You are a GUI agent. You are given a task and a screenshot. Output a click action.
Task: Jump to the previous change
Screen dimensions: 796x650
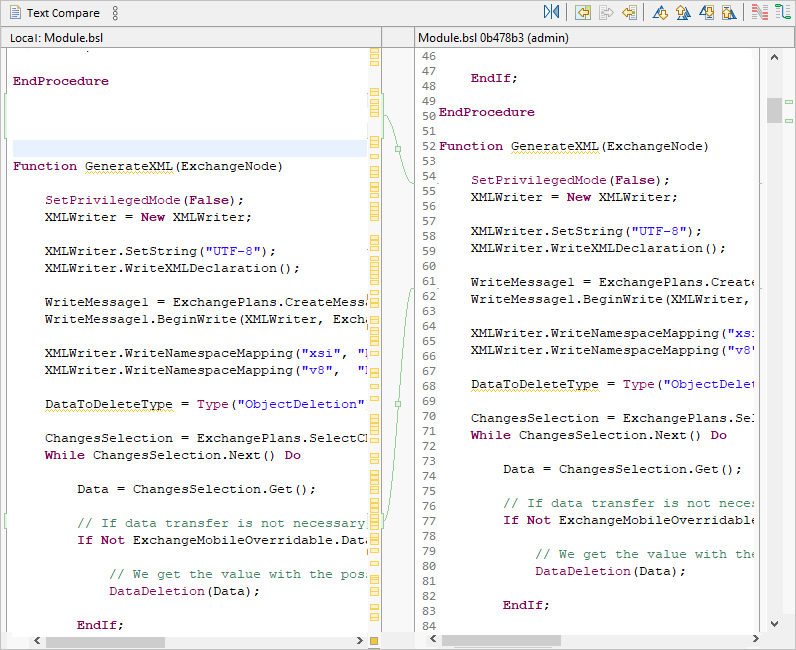(x=729, y=13)
